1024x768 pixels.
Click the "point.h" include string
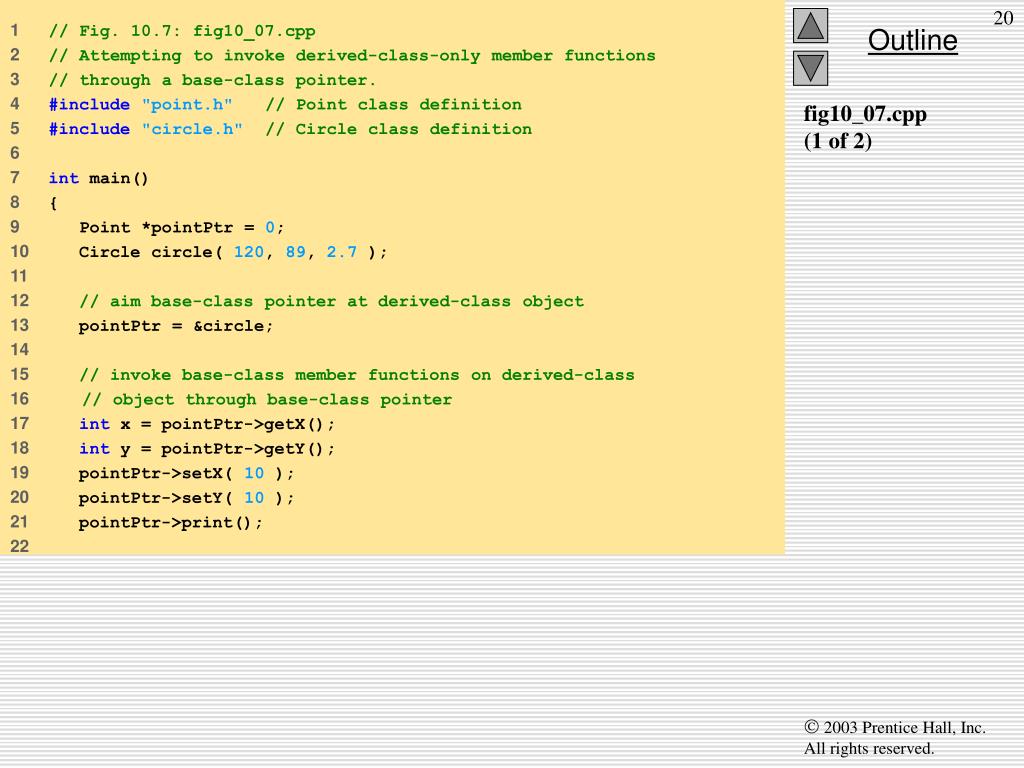click(x=187, y=104)
